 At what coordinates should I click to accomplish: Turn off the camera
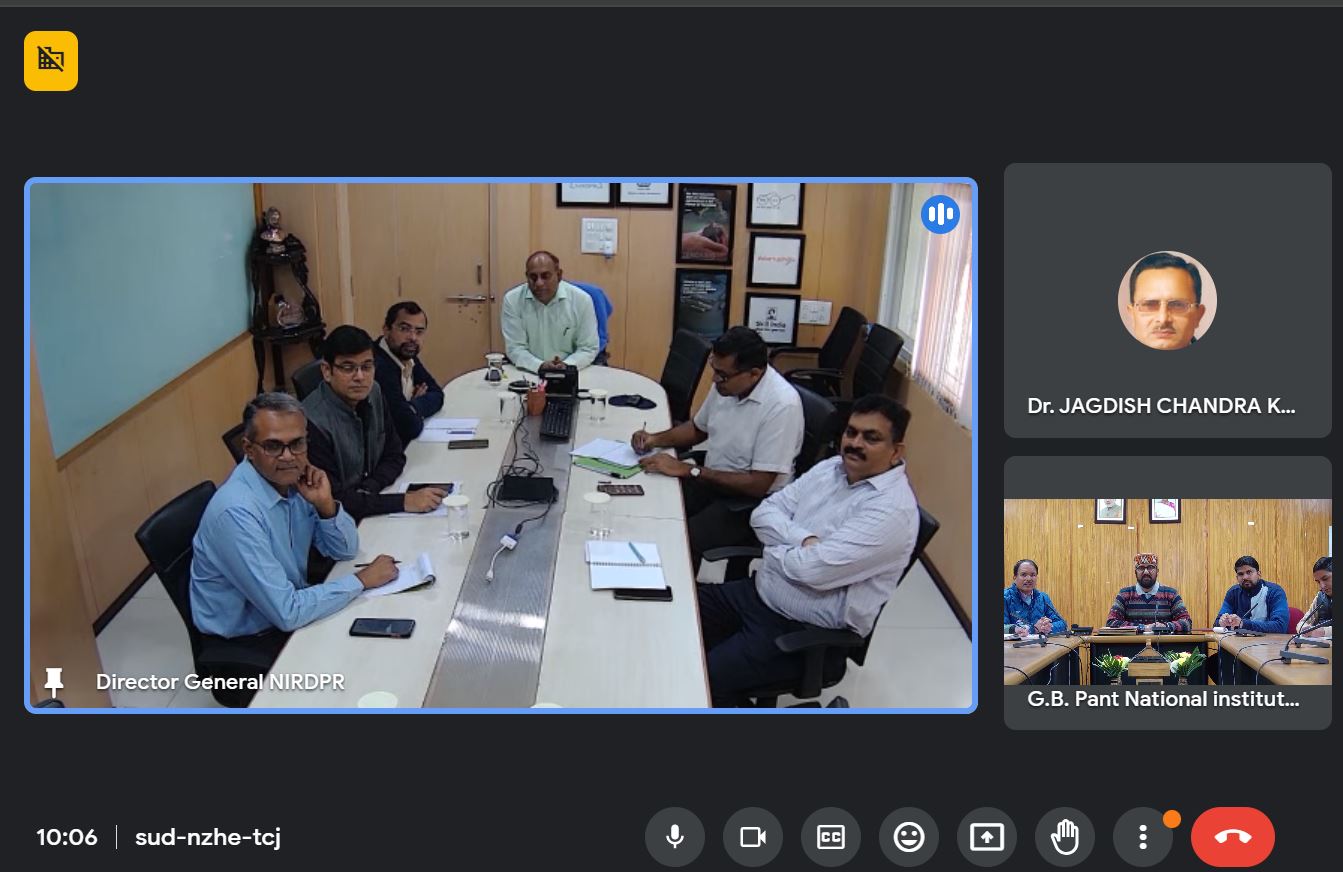coord(752,837)
